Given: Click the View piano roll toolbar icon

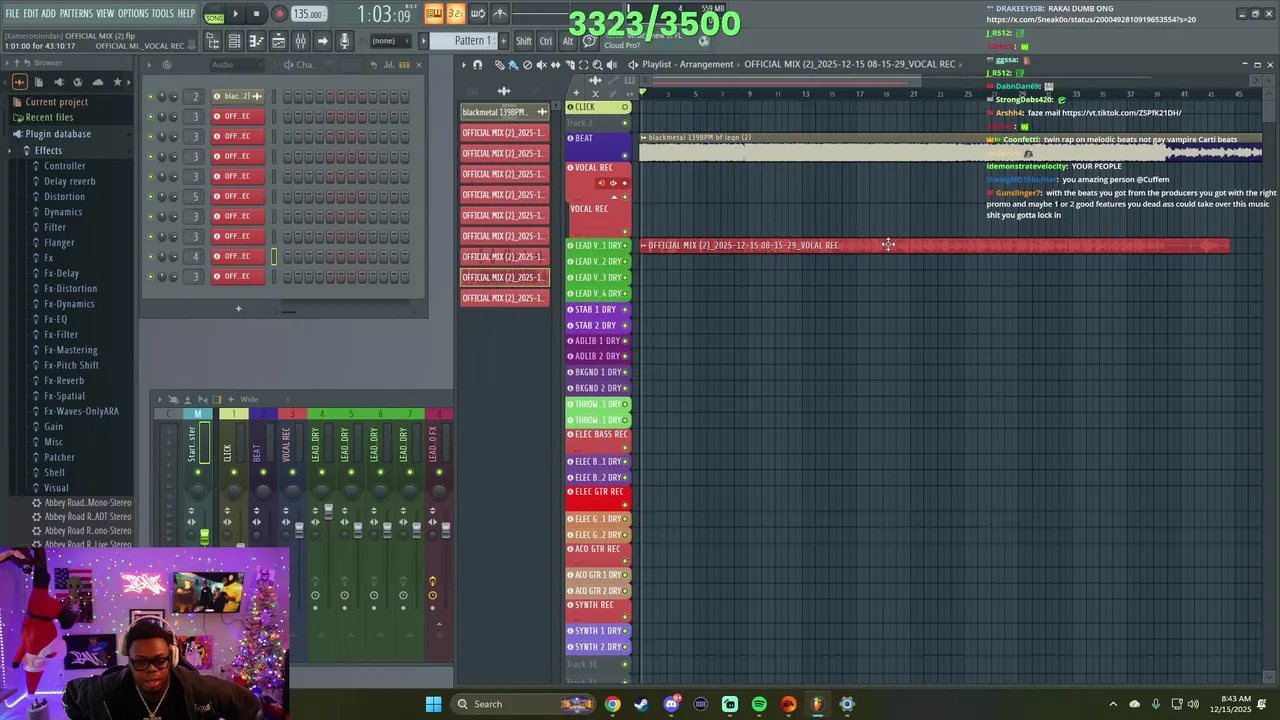Looking at the screenshot, I should point(256,41).
